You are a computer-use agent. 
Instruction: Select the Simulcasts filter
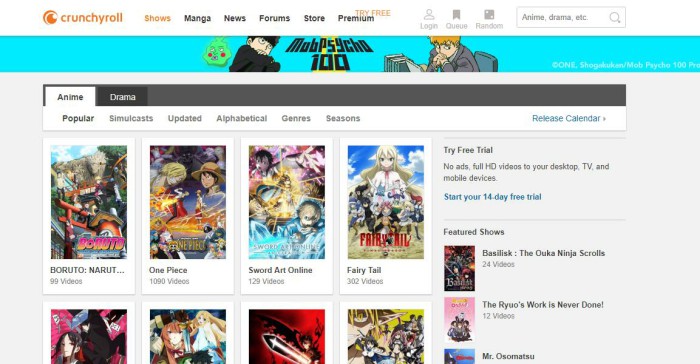[x=131, y=118]
